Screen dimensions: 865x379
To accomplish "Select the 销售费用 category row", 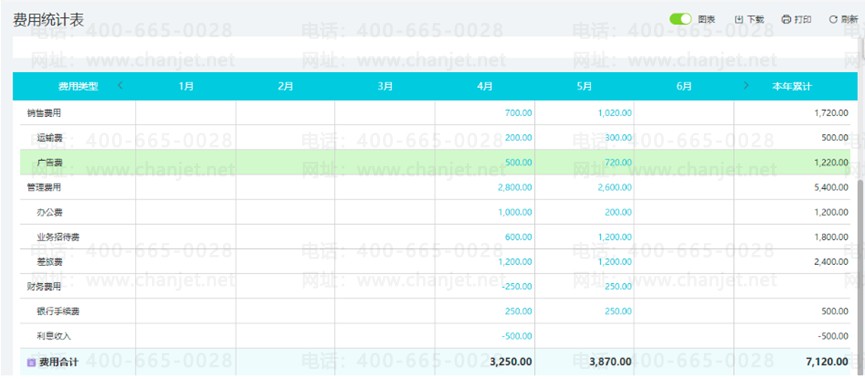I will [x=431, y=113].
